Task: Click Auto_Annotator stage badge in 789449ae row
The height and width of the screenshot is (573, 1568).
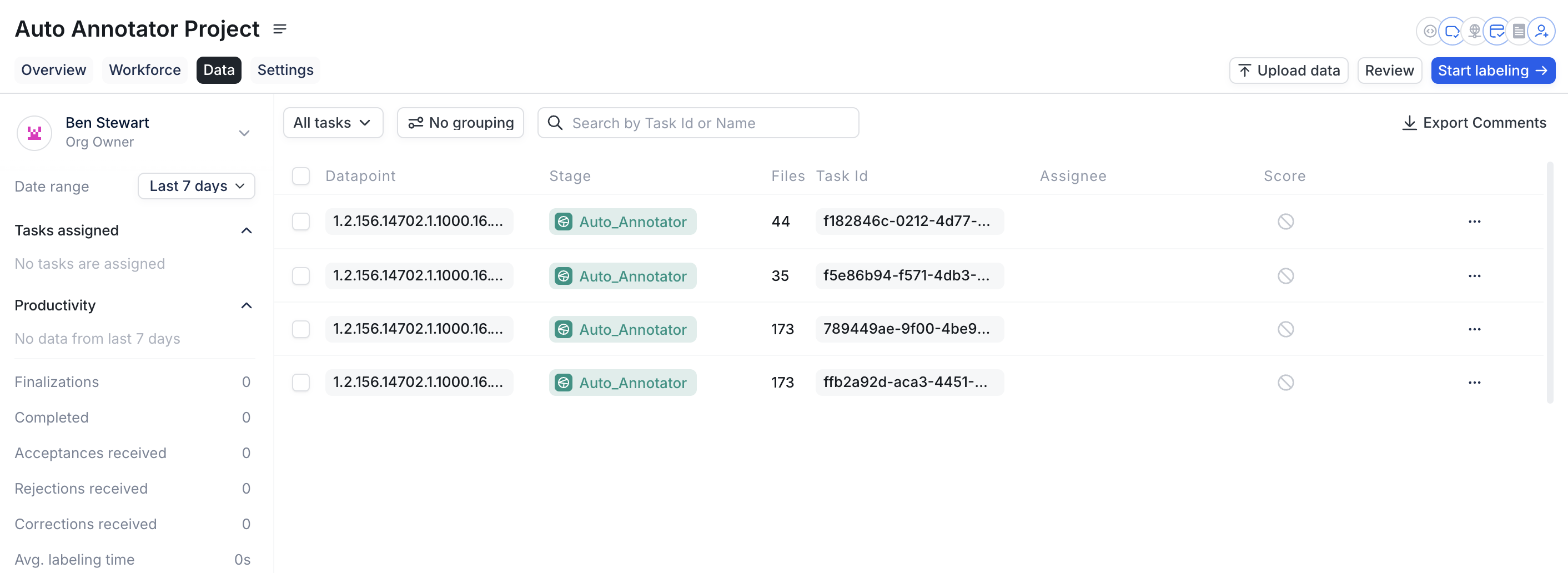Action: 622,329
